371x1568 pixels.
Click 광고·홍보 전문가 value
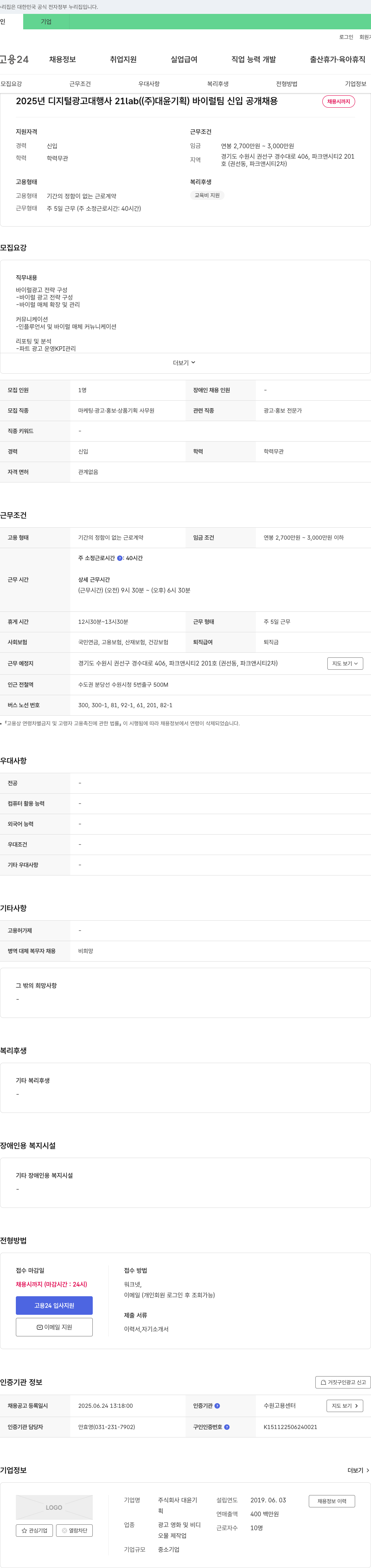pyautogui.click(x=283, y=411)
